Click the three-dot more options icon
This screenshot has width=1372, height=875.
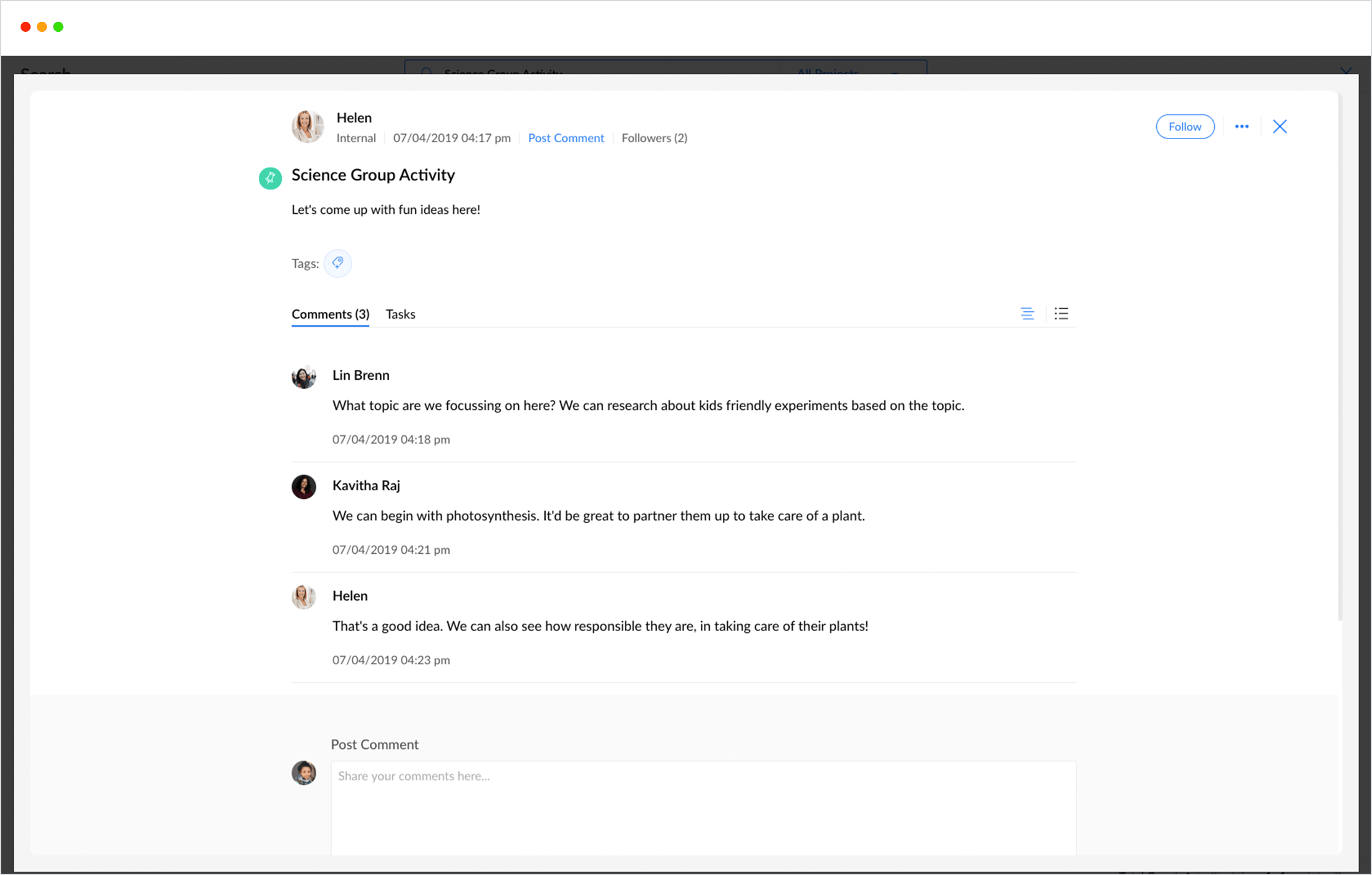pyautogui.click(x=1242, y=125)
